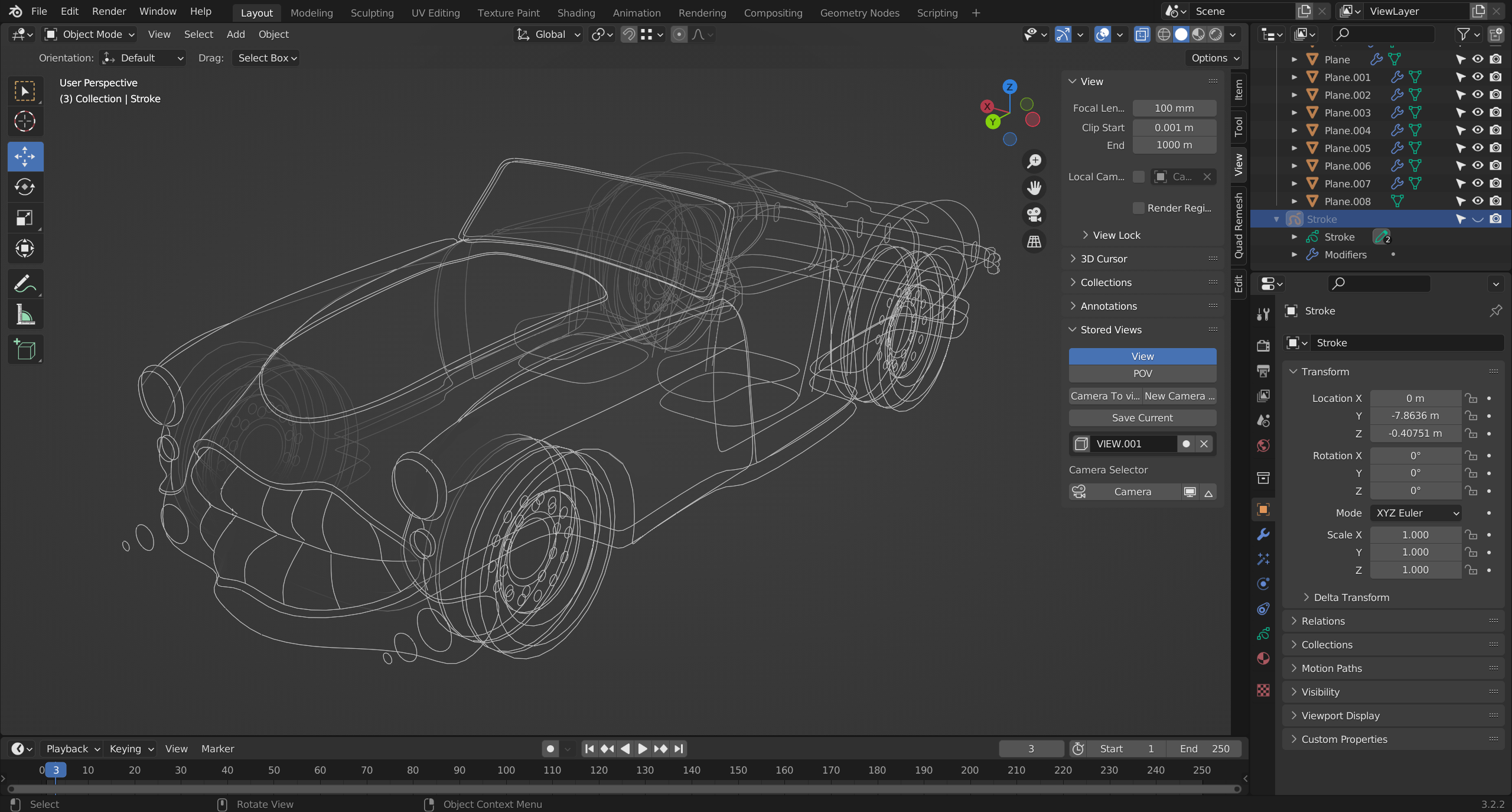
Task: Toggle the camera view icon in viewport
Action: 1034,215
